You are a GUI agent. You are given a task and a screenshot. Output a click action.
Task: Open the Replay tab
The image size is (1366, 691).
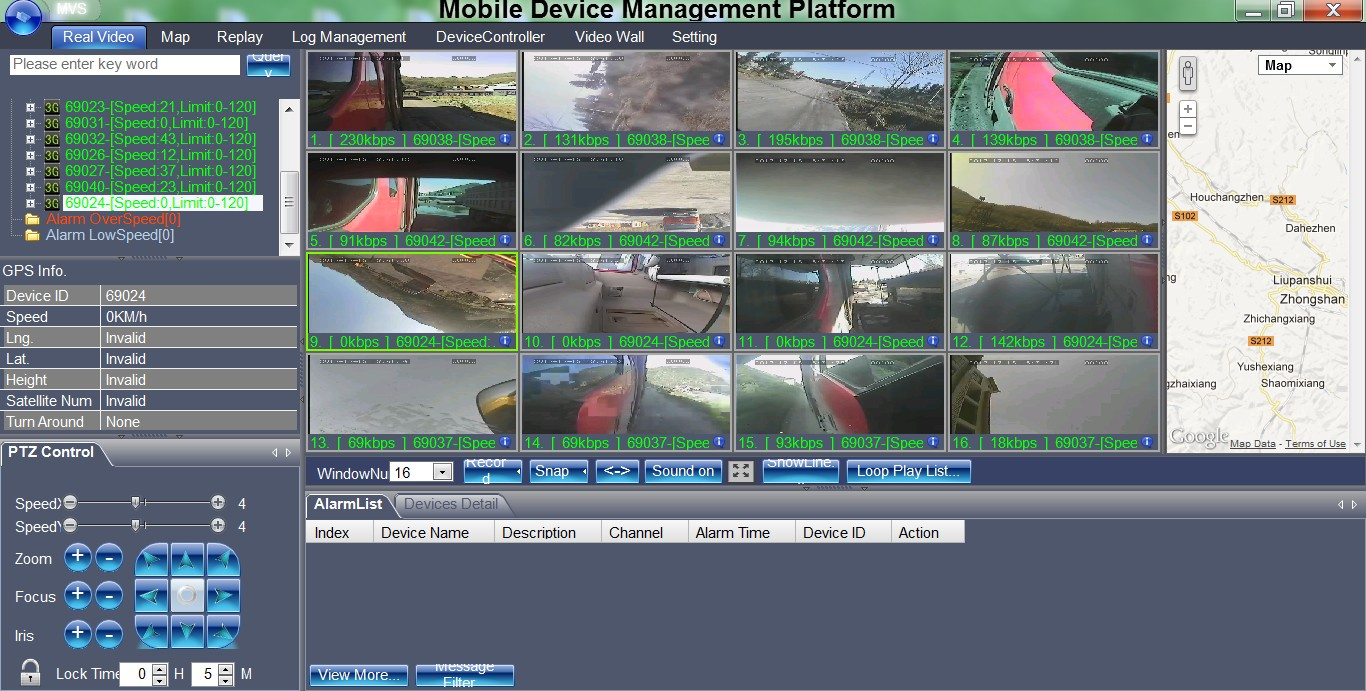point(240,37)
